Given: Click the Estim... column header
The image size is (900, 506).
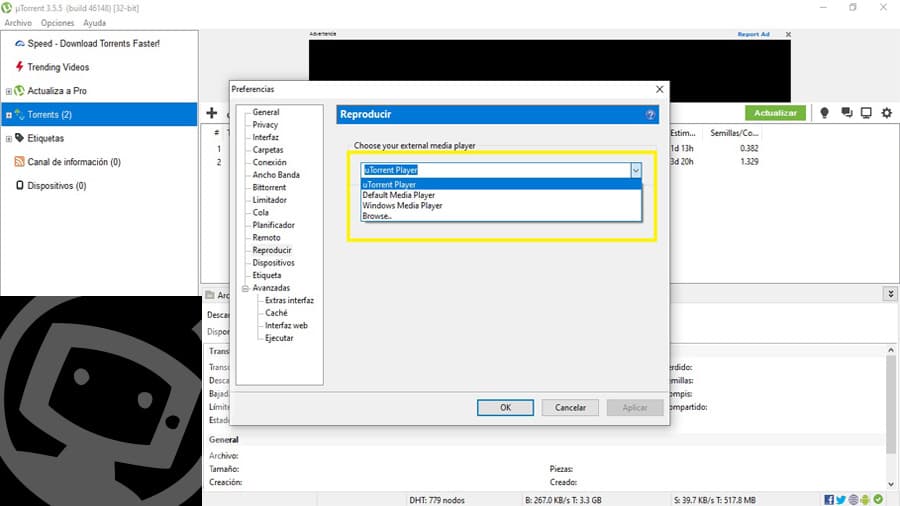Looking at the screenshot, I should point(683,133).
